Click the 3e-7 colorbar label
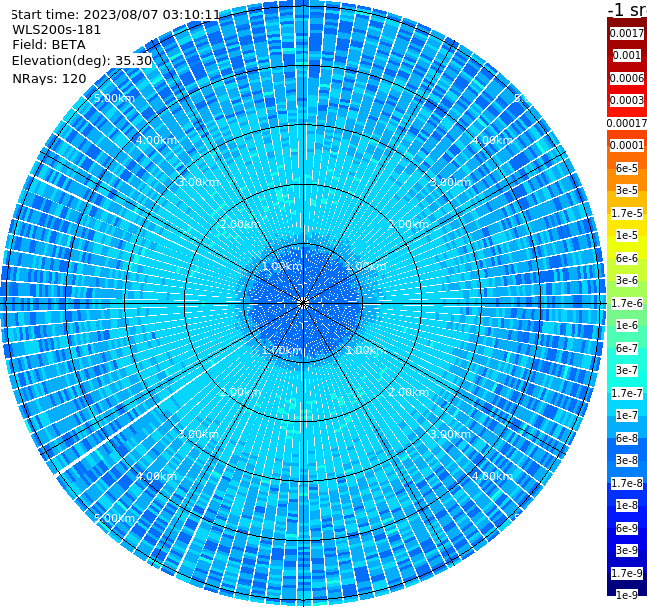The image size is (647, 607). click(x=627, y=370)
